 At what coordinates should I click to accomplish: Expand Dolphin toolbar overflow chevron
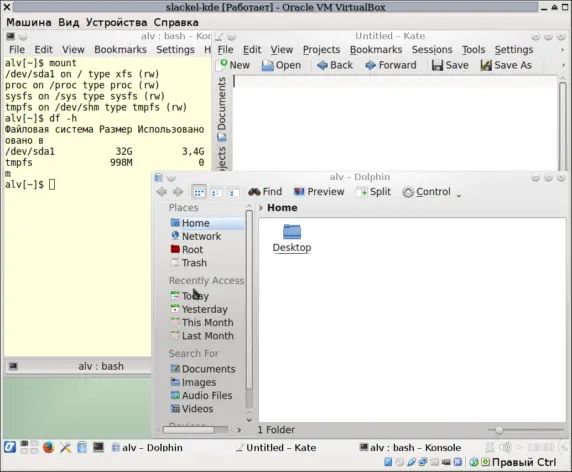pos(459,196)
